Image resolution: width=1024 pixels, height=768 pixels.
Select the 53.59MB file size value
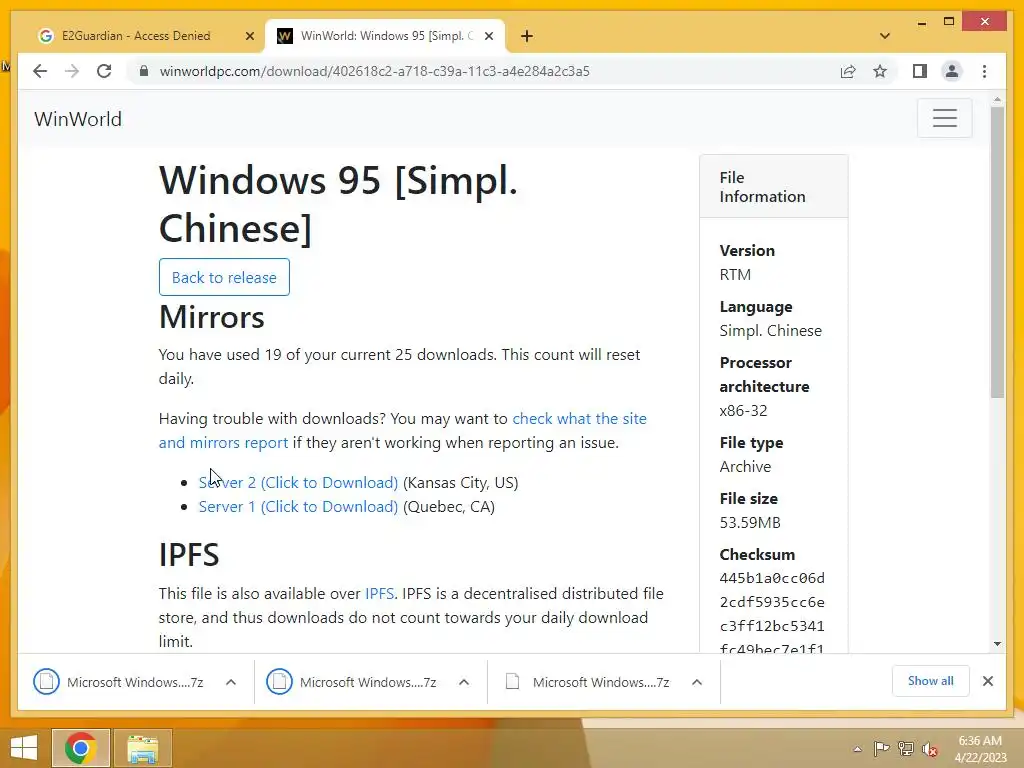tap(750, 523)
